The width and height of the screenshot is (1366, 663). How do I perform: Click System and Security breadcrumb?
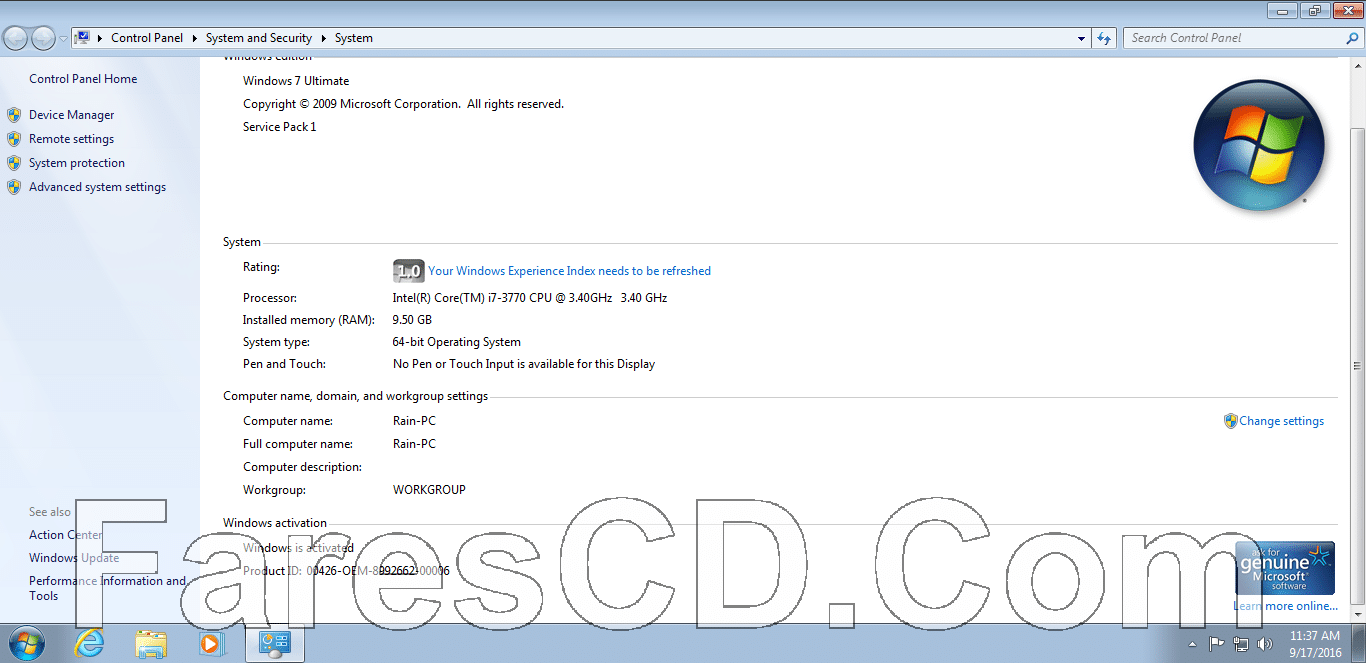[259, 38]
